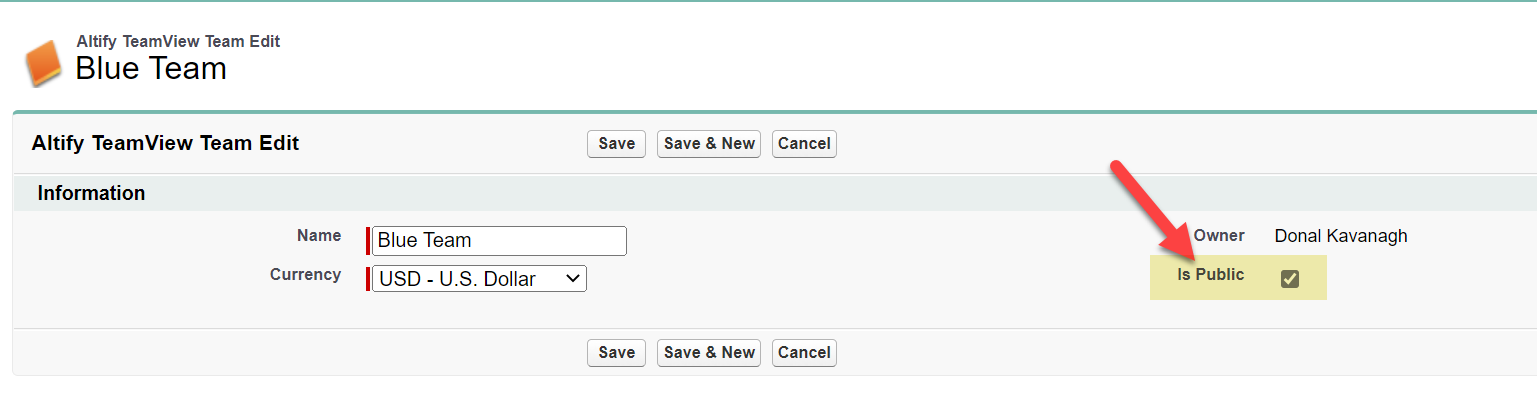Click the Name field label
The width and height of the screenshot is (1537, 419).
pyautogui.click(x=319, y=236)
